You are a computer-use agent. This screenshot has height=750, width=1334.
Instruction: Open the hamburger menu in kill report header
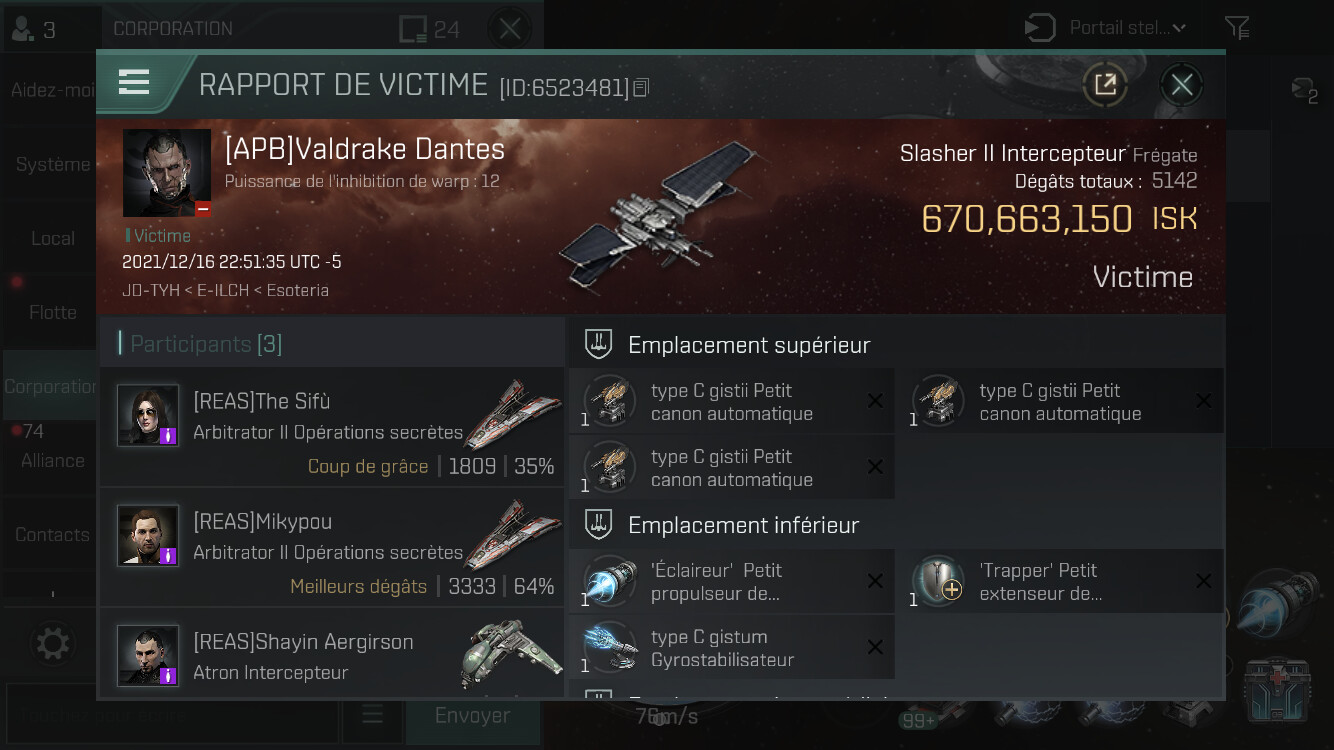(133, 83)
